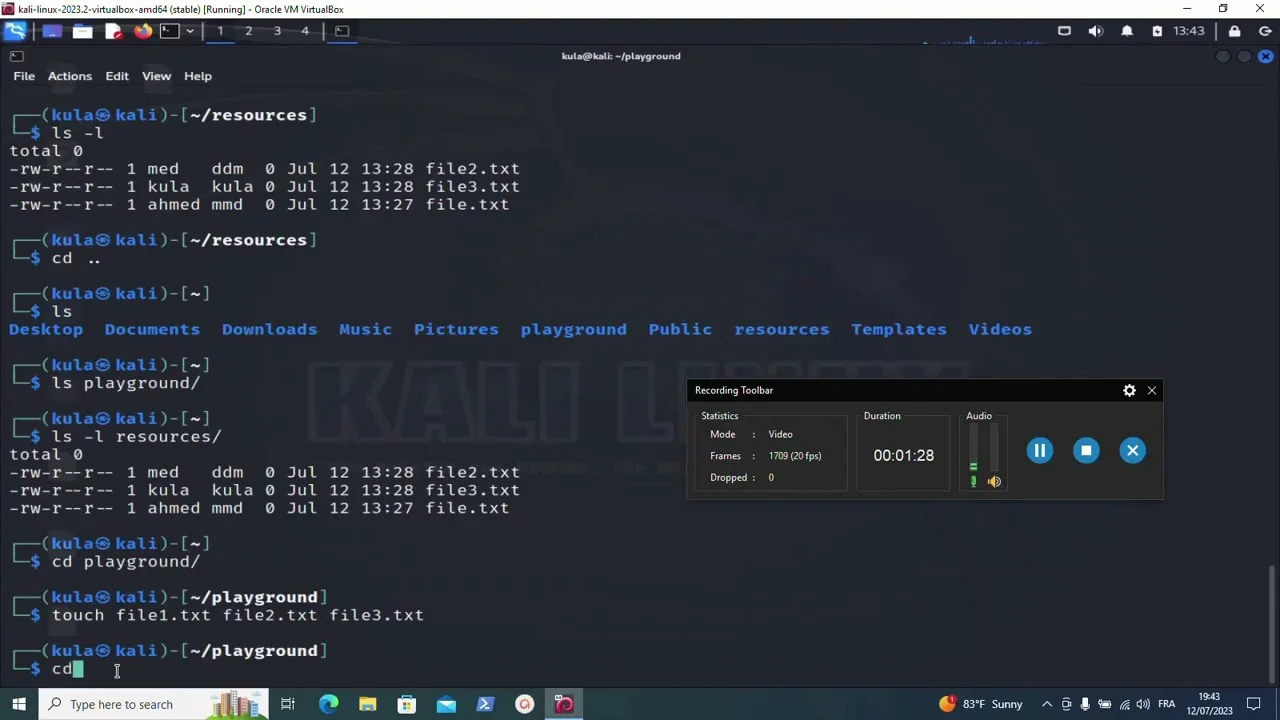Open Recording Toolbar settings gear
1280x720 pixels.
click(x=1129, y=391)
